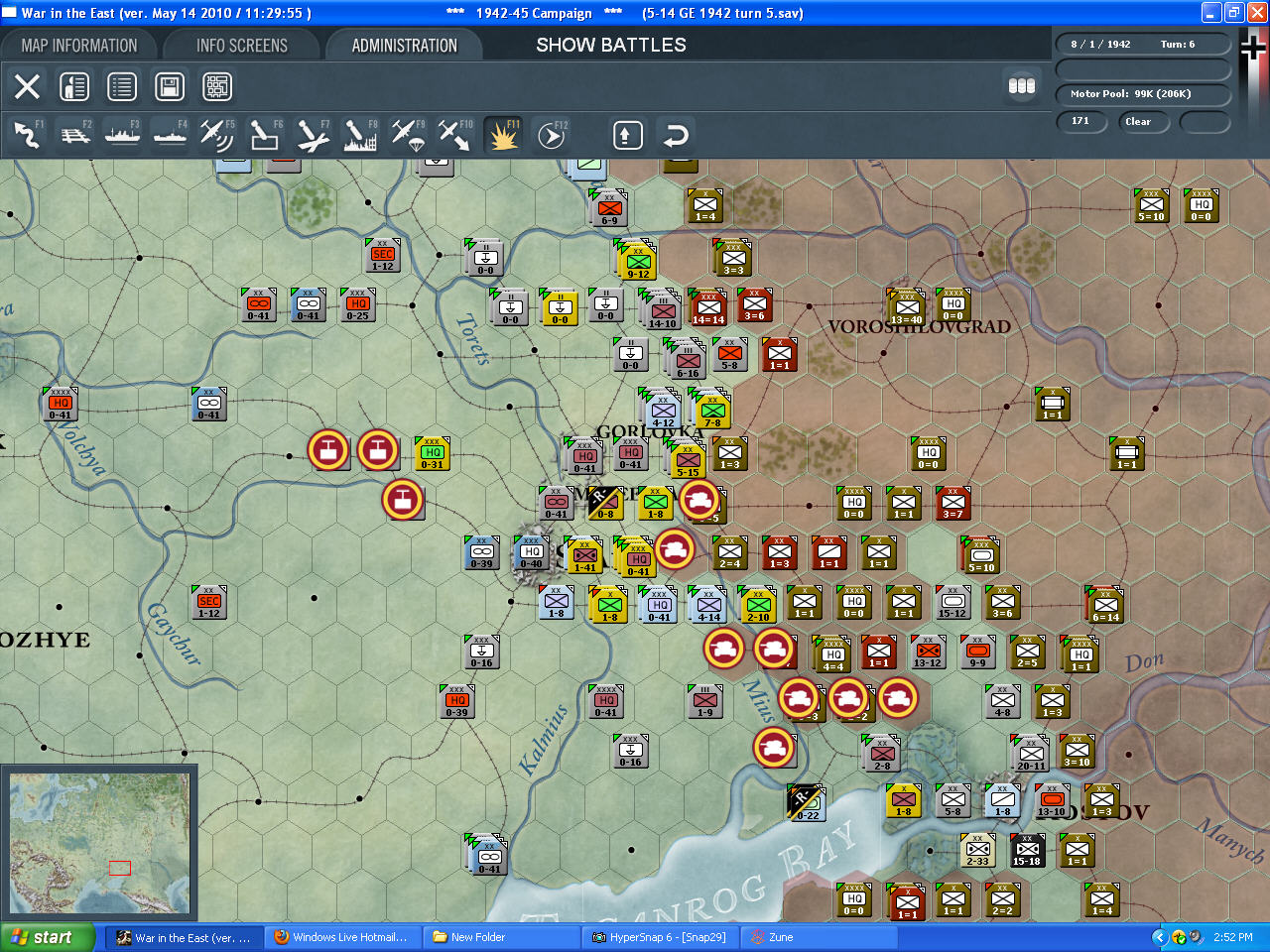Open the New Folder taskbar window
This screenshot has width=1270, height=952.
501,937
